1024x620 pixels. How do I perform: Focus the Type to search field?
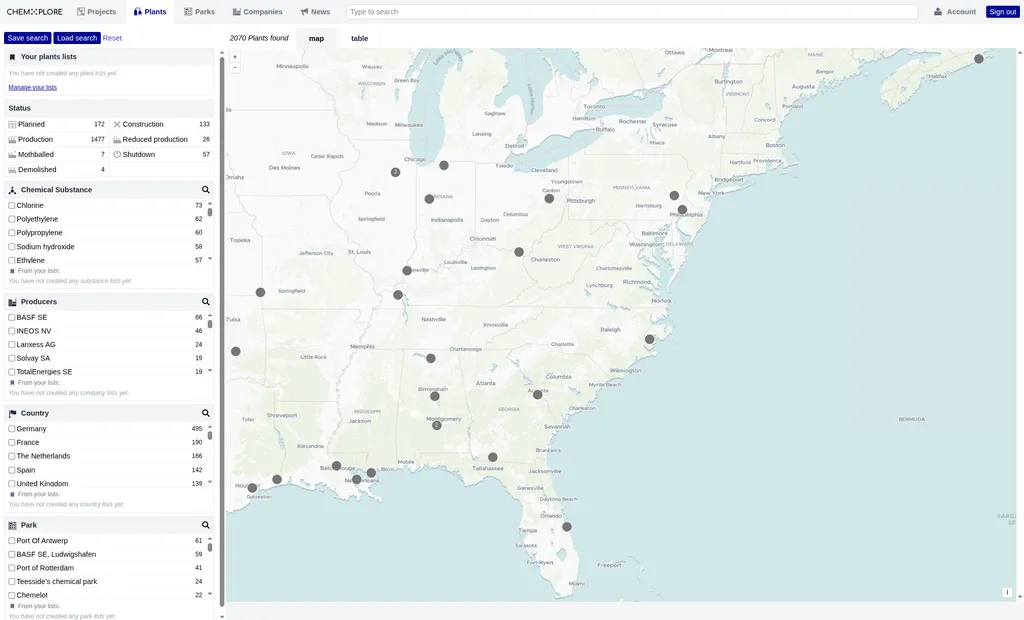(632, 12)
